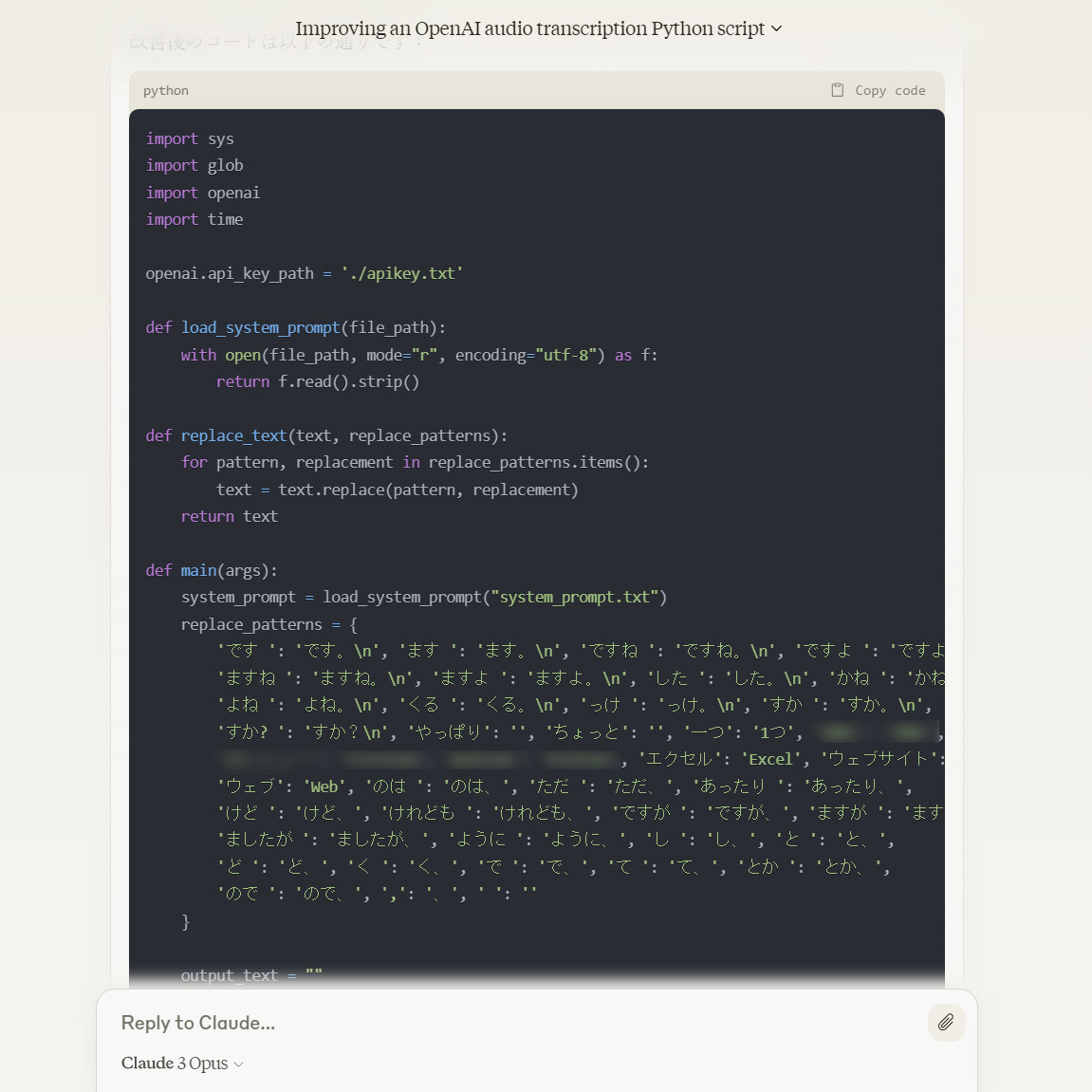The width and height of the screenshot is (1092, 1092).
Task: Click the 'return text' code line
Action: click(230, 516)
